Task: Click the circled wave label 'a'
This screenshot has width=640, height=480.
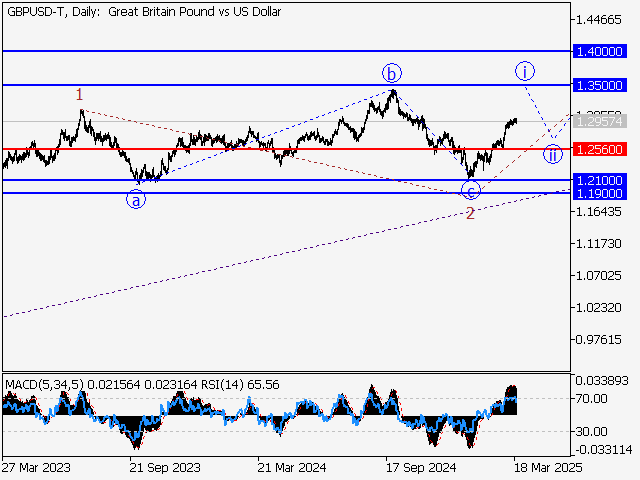Action: [x=135, y=199]
